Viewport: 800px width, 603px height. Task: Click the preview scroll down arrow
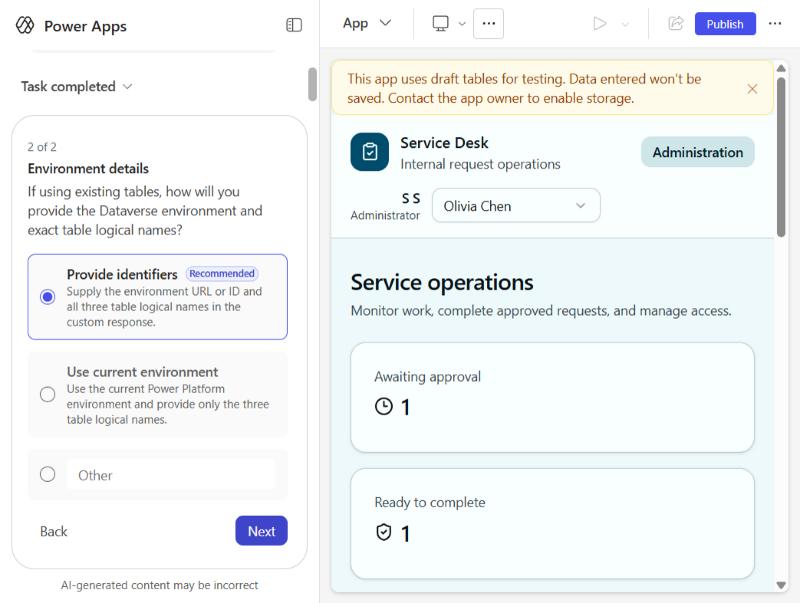(x=781, y=585)
